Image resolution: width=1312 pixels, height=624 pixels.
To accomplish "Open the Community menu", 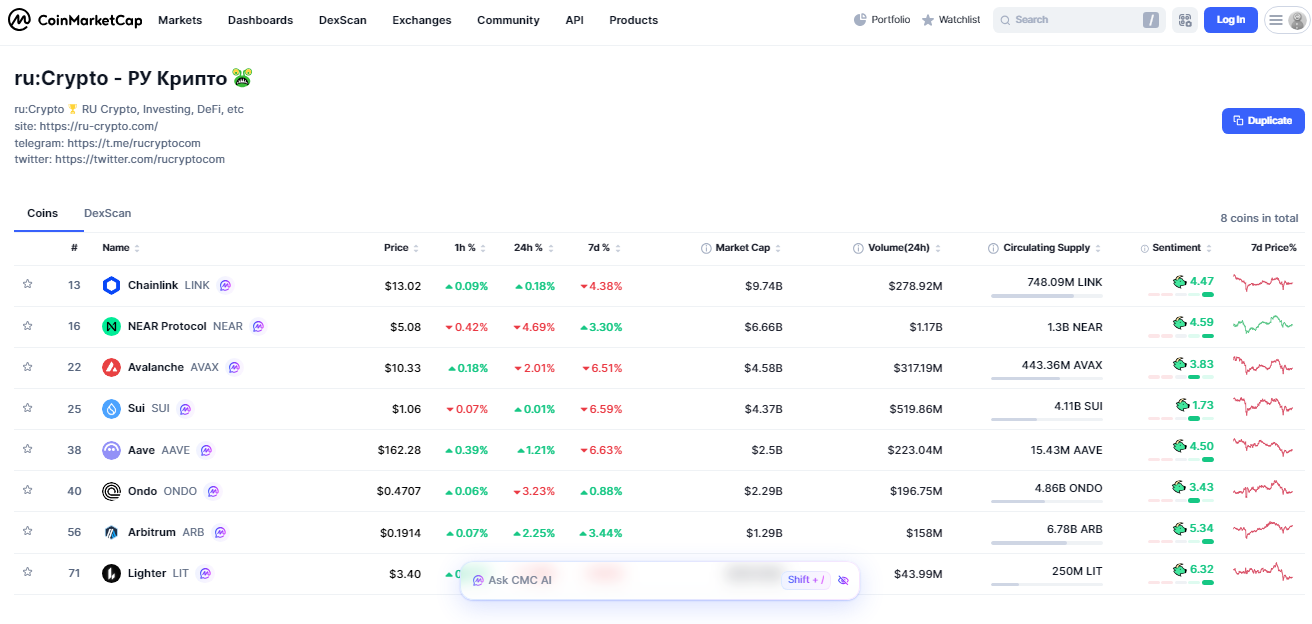I will 508,20.
